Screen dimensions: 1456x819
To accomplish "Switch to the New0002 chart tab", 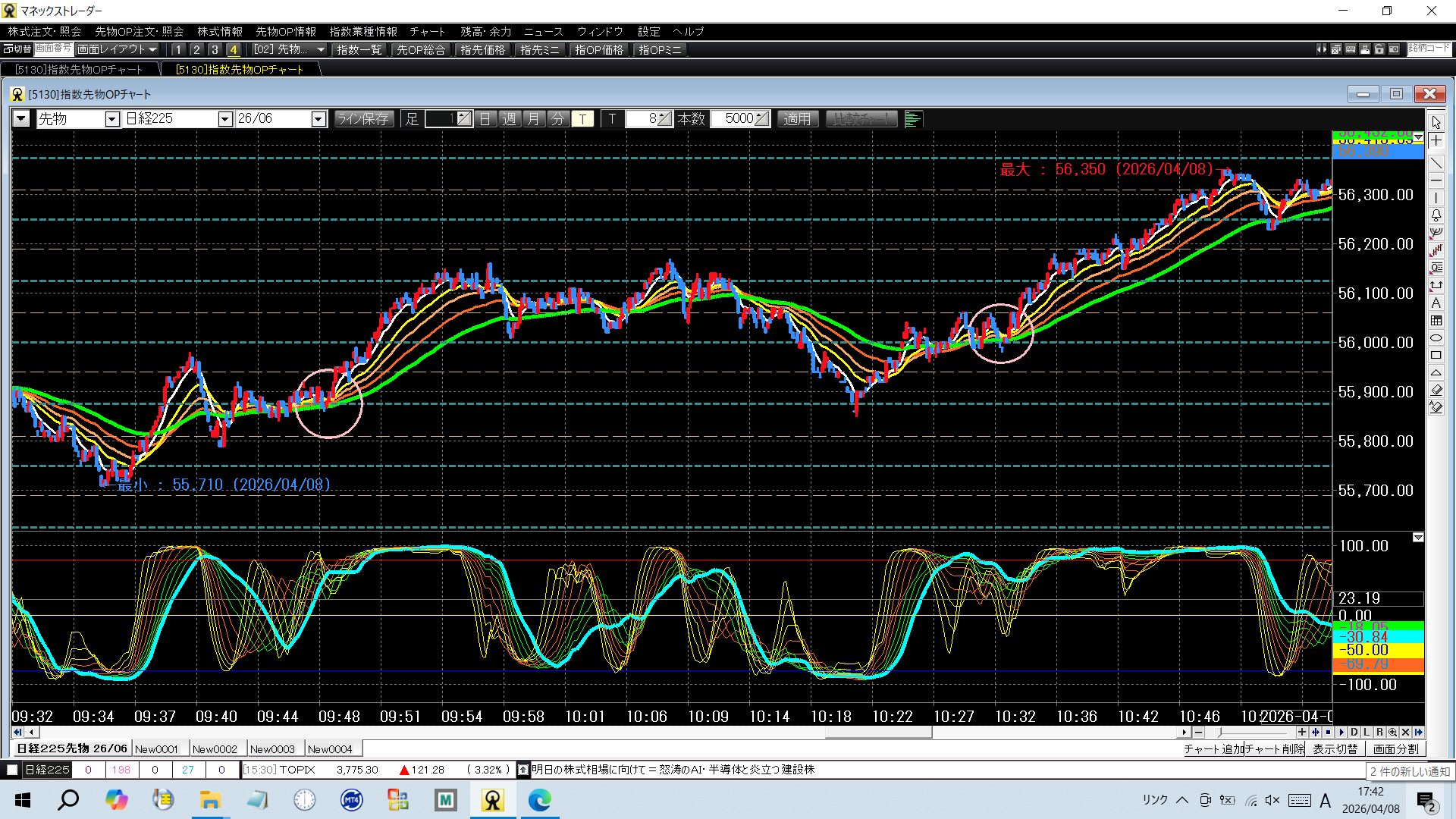I will 215,748.
